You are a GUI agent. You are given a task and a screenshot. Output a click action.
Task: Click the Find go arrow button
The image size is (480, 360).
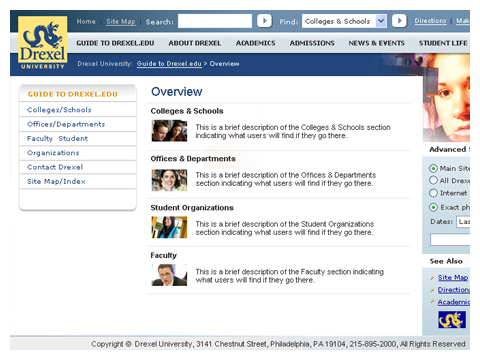click(x=399, y=21)
